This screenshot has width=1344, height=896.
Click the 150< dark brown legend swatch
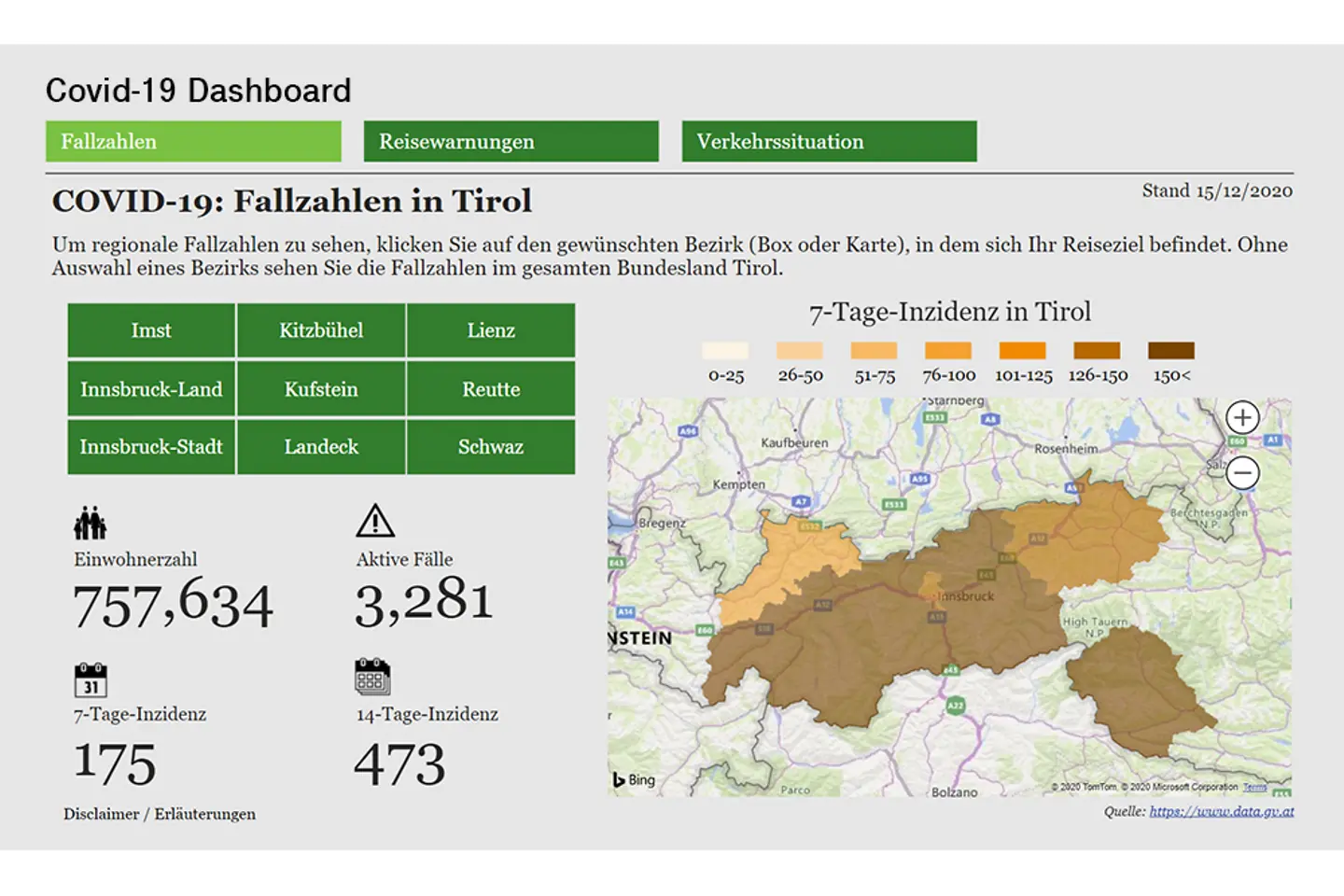click(1170, 351)
